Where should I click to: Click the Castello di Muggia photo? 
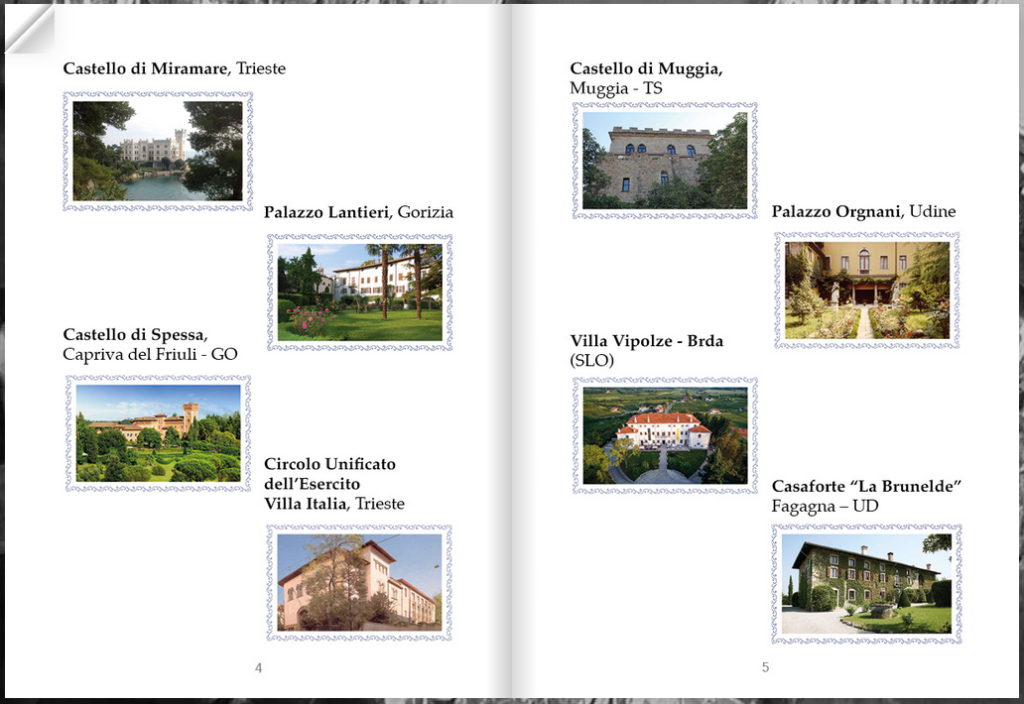point(665,161)
